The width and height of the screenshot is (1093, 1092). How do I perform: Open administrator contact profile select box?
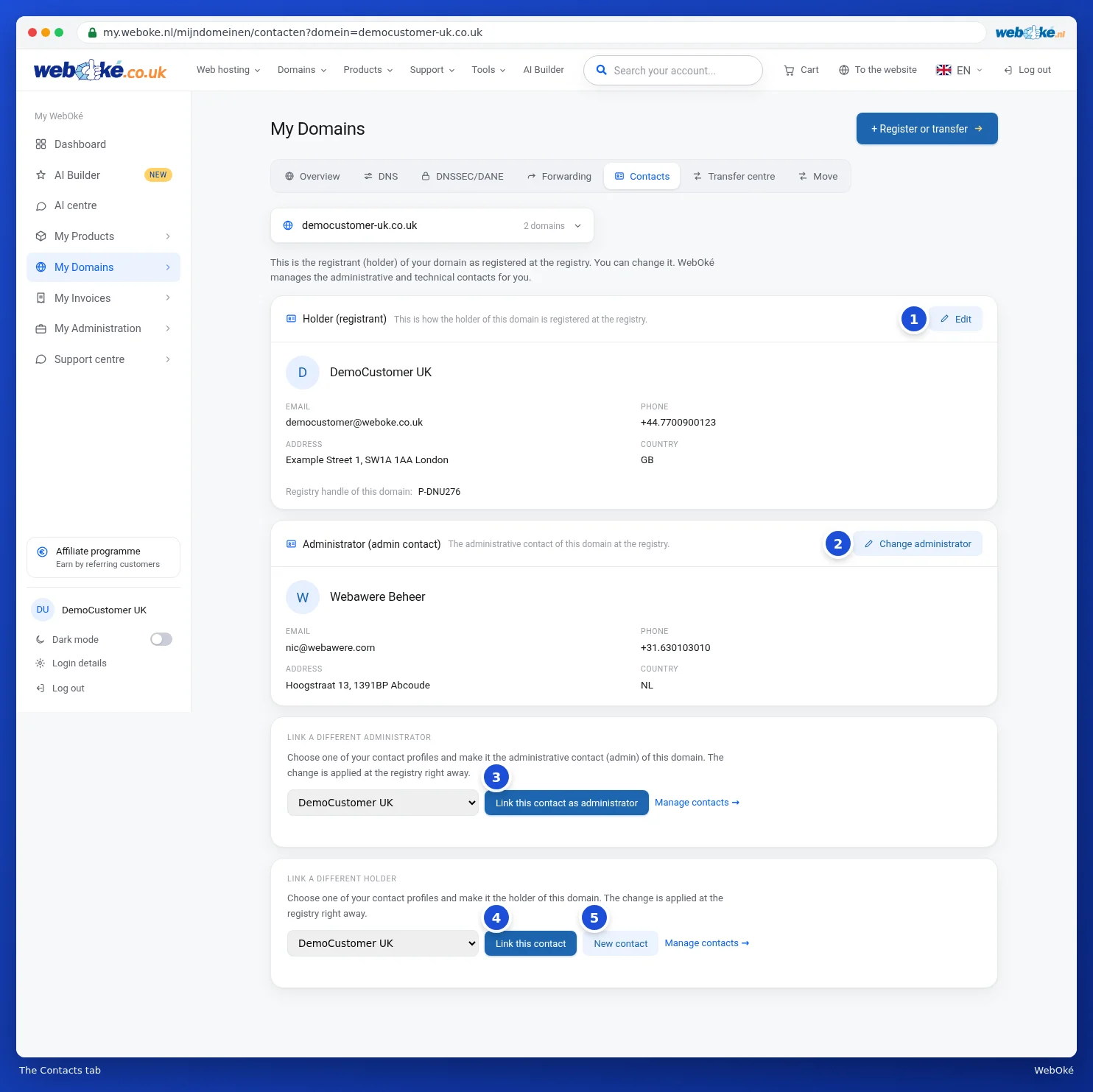pos(383,803)
